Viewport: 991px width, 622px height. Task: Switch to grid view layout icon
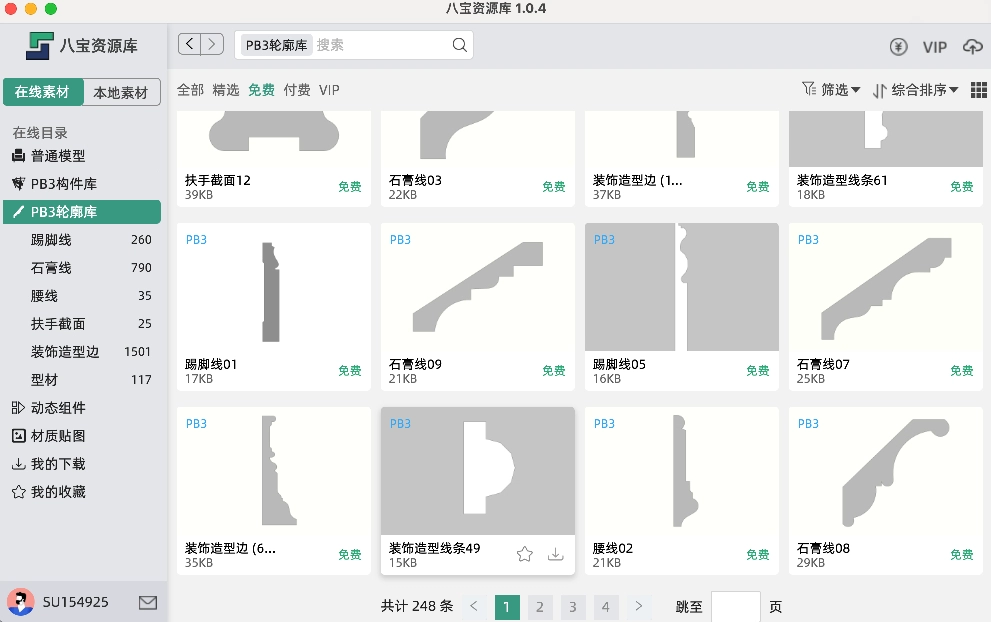[978, 90]
